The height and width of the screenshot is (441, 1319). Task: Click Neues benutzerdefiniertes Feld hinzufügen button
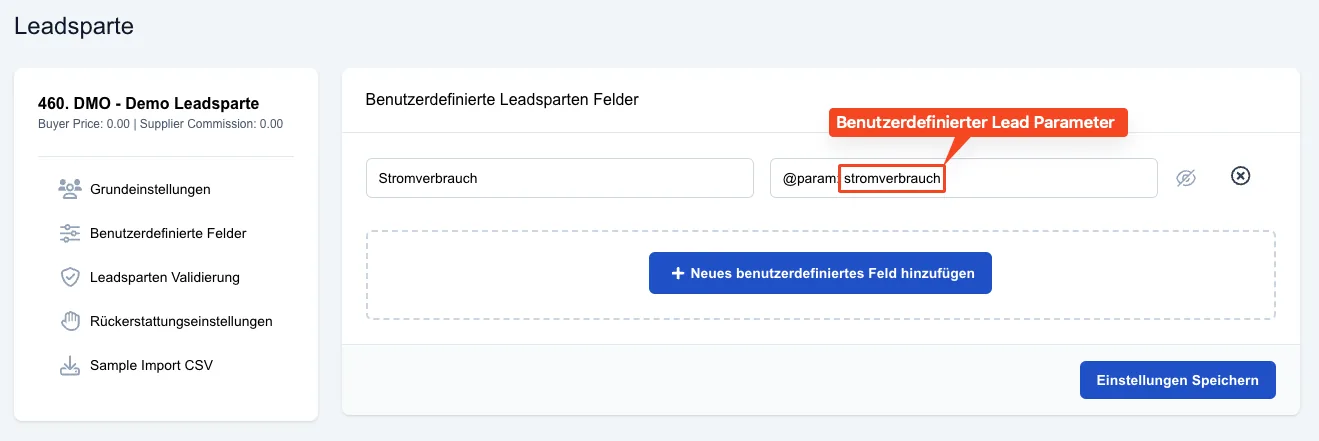point(820,273)
